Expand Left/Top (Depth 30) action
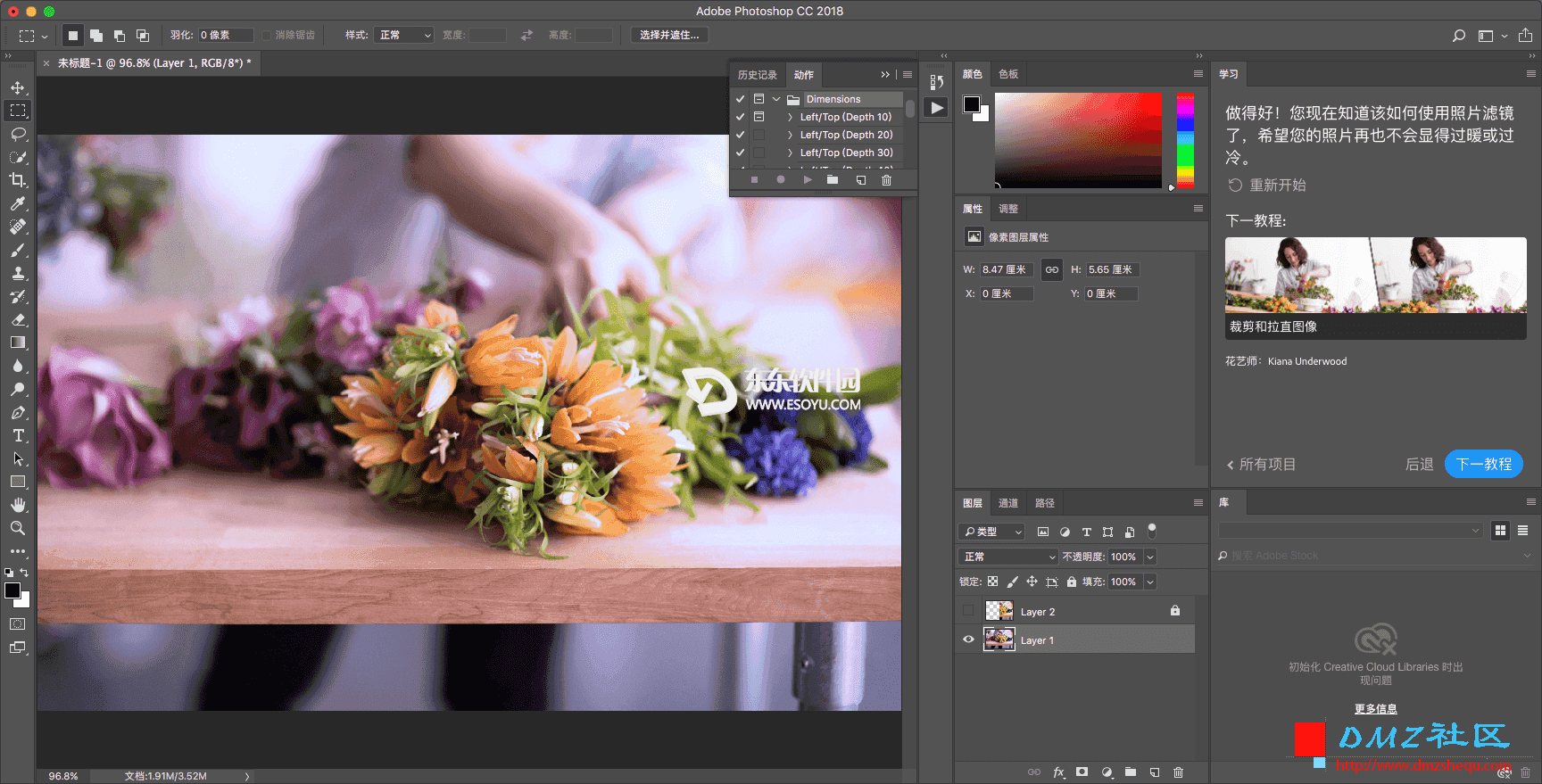This screenshot has width=1542, height=784. point(790,153)
